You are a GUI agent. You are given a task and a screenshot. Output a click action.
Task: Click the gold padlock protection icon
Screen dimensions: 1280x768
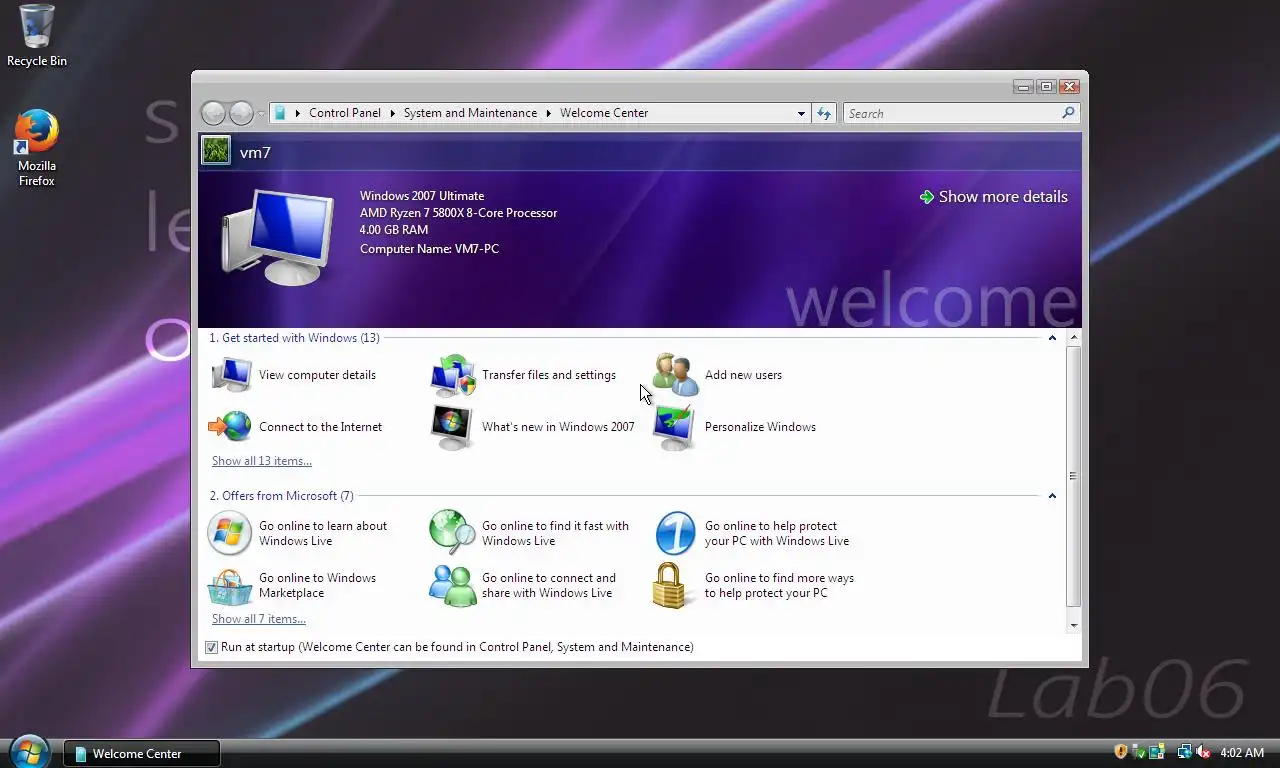click(672, 585)
